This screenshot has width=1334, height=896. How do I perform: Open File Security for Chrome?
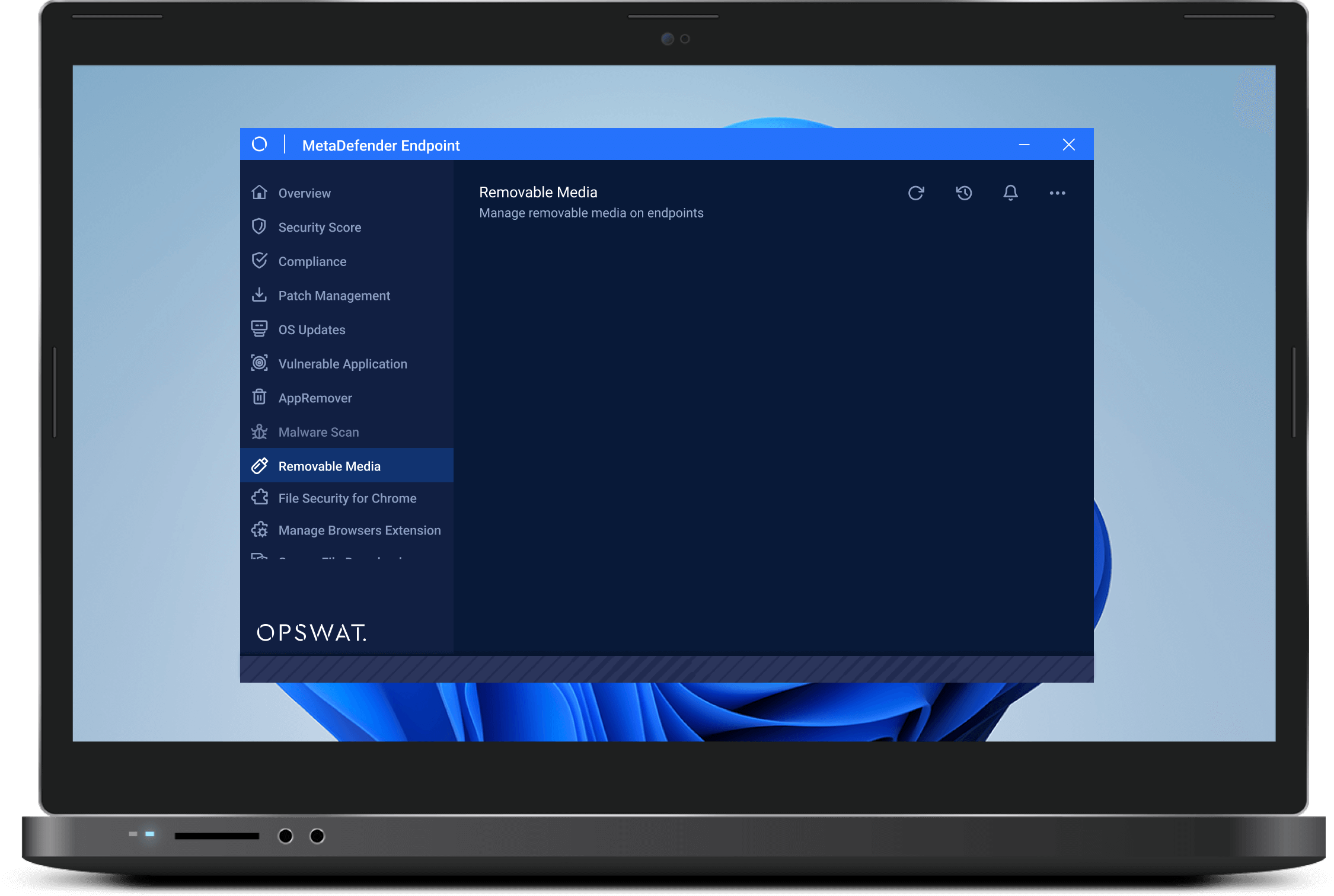click(347, 498)
